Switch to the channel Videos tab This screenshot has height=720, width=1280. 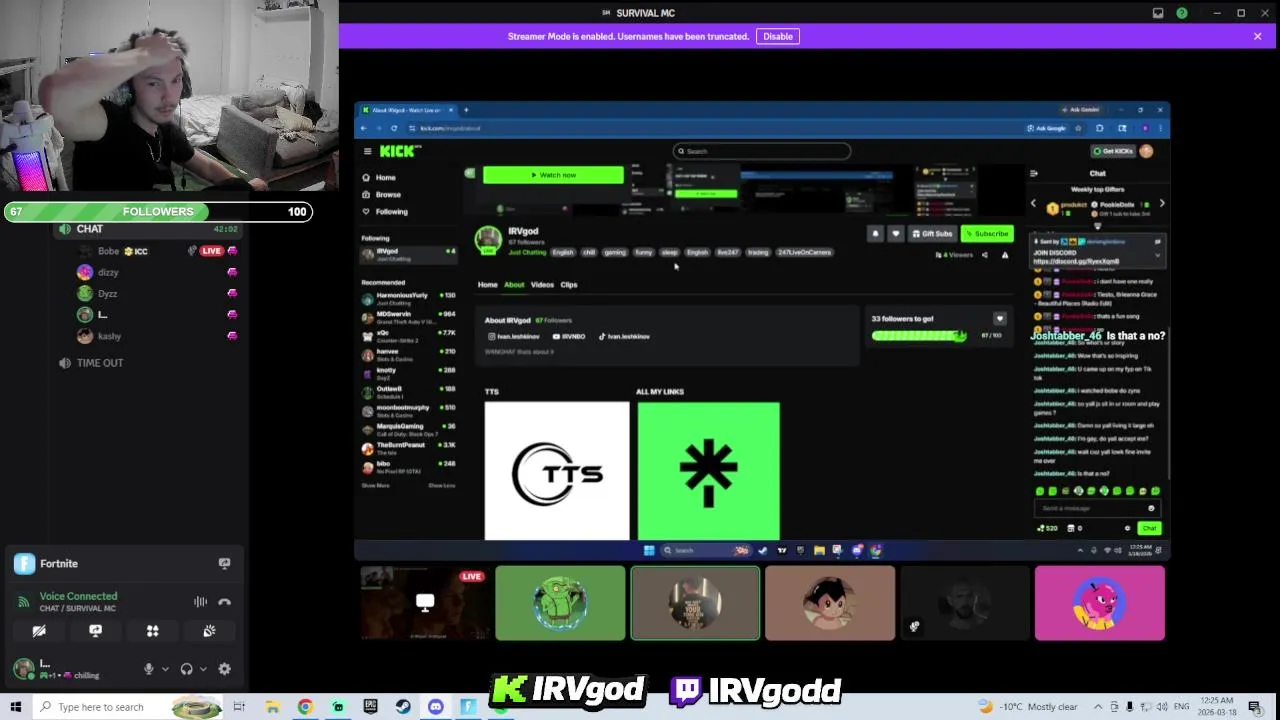[542, 285]
